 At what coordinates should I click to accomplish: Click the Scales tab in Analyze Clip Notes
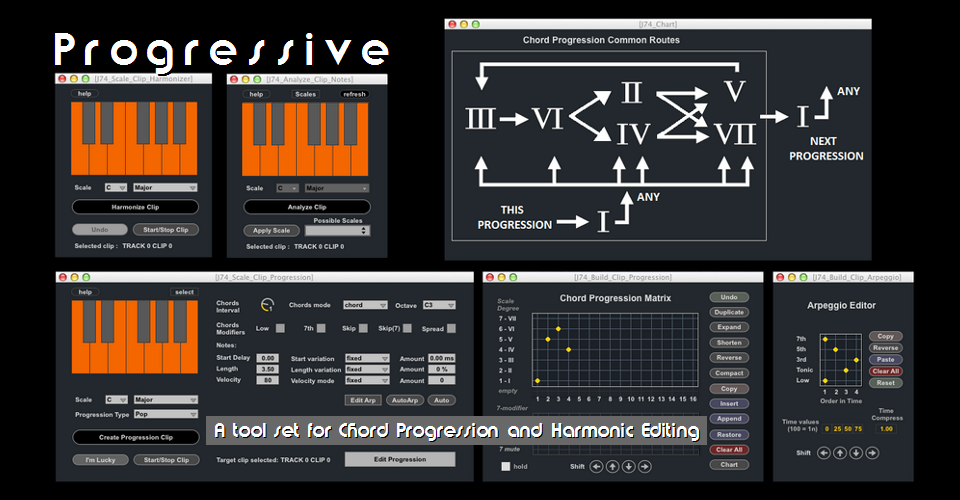[x=305, y=94]
